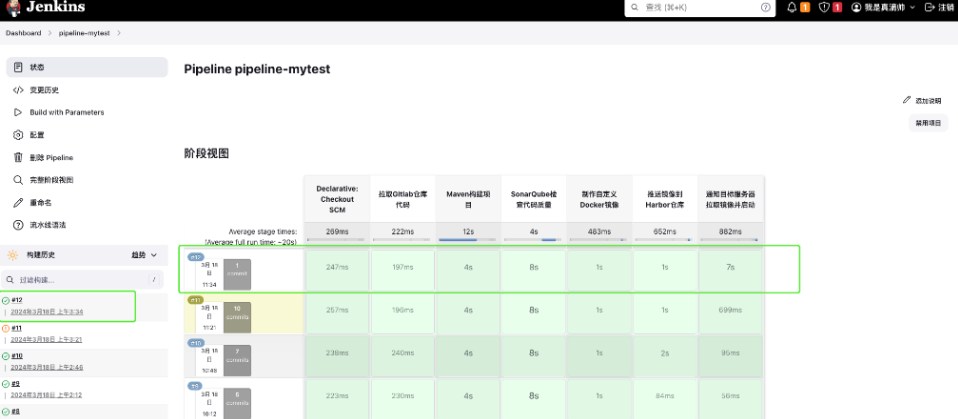This screenshot has height=419, width=958.
Task: Click the Dashboard breadcrumb link
Action: coord(24,33)
